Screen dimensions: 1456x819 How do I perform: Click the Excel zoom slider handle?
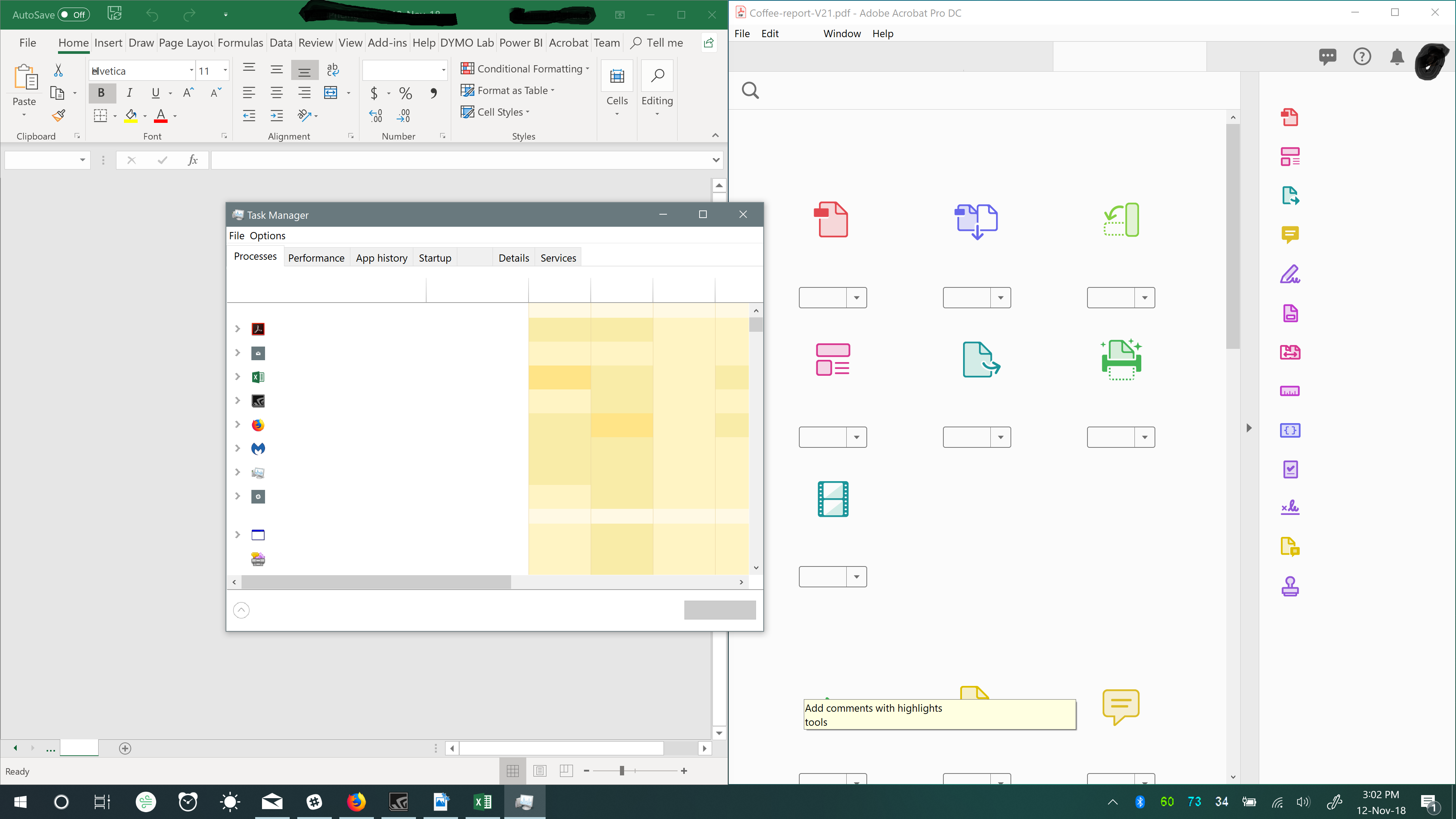[x=622, y=770]
